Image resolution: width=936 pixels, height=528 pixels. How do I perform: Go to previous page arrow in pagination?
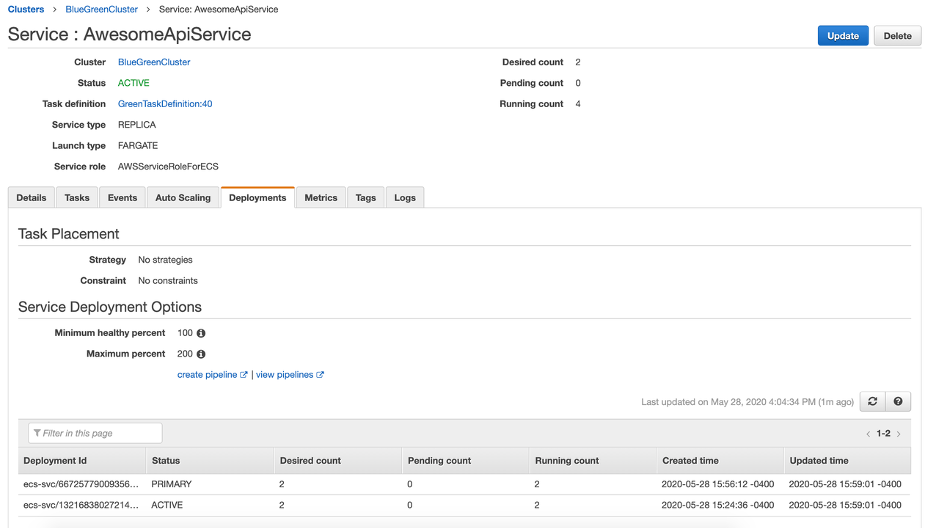tap(868, 434)
